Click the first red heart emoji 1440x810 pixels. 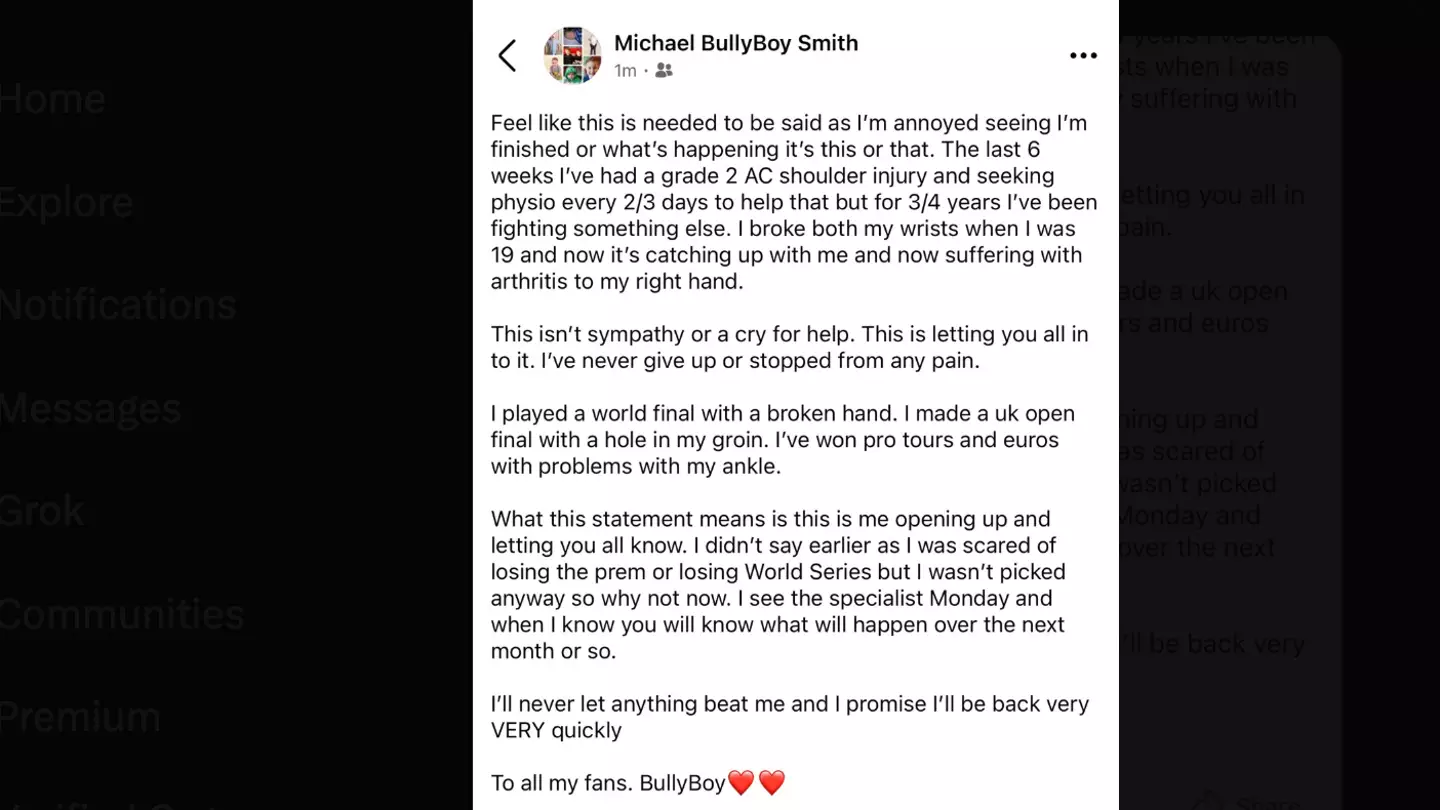click(x=741, y=783)
